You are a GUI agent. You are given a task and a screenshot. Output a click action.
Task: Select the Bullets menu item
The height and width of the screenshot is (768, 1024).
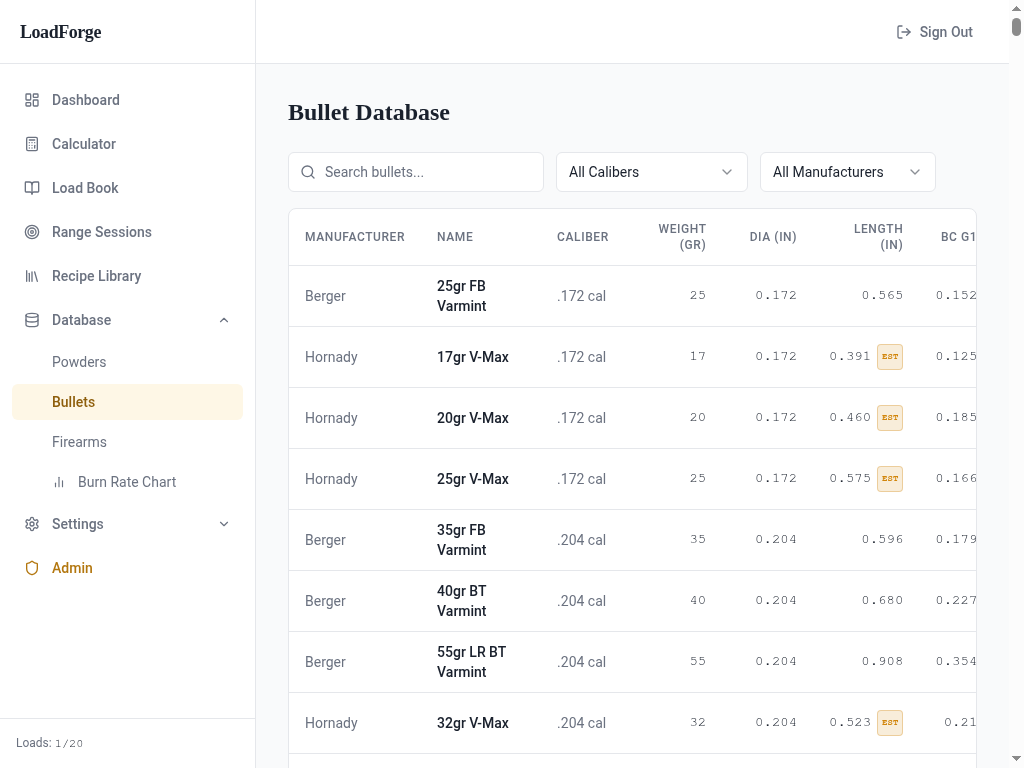127,402
